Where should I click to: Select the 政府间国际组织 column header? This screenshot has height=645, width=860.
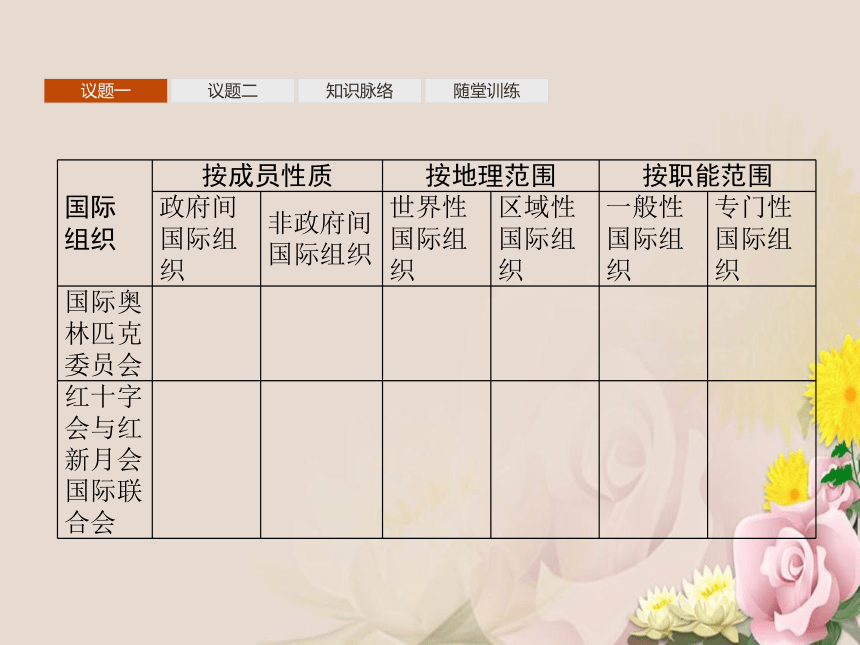pos(206,239)
